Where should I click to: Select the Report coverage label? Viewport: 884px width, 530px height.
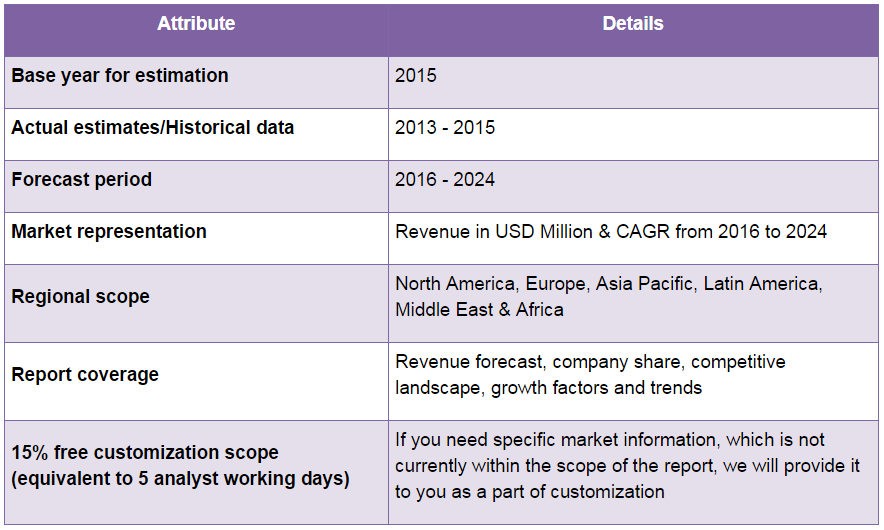85,374
